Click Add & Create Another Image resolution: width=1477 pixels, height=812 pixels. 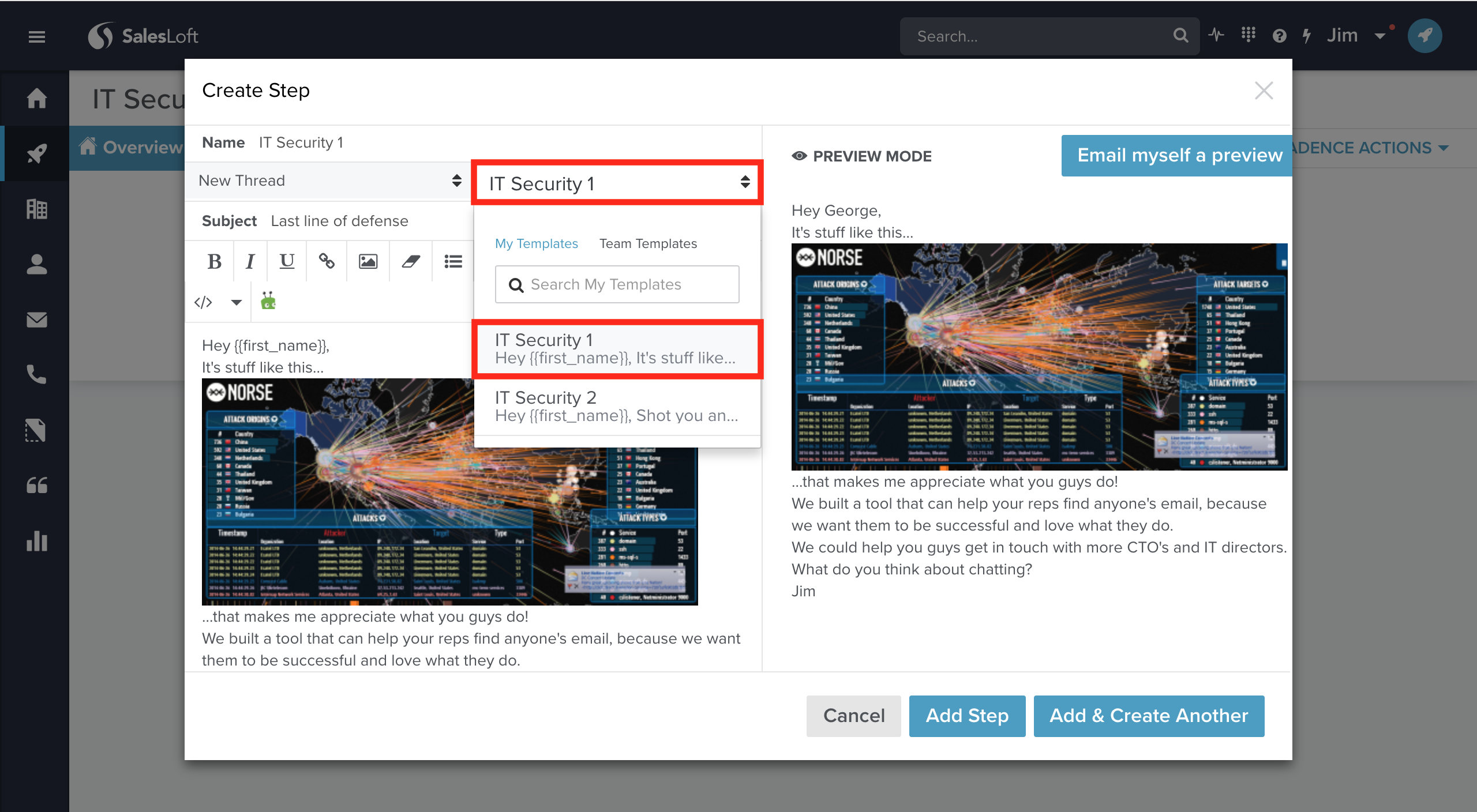(1148, 716)
